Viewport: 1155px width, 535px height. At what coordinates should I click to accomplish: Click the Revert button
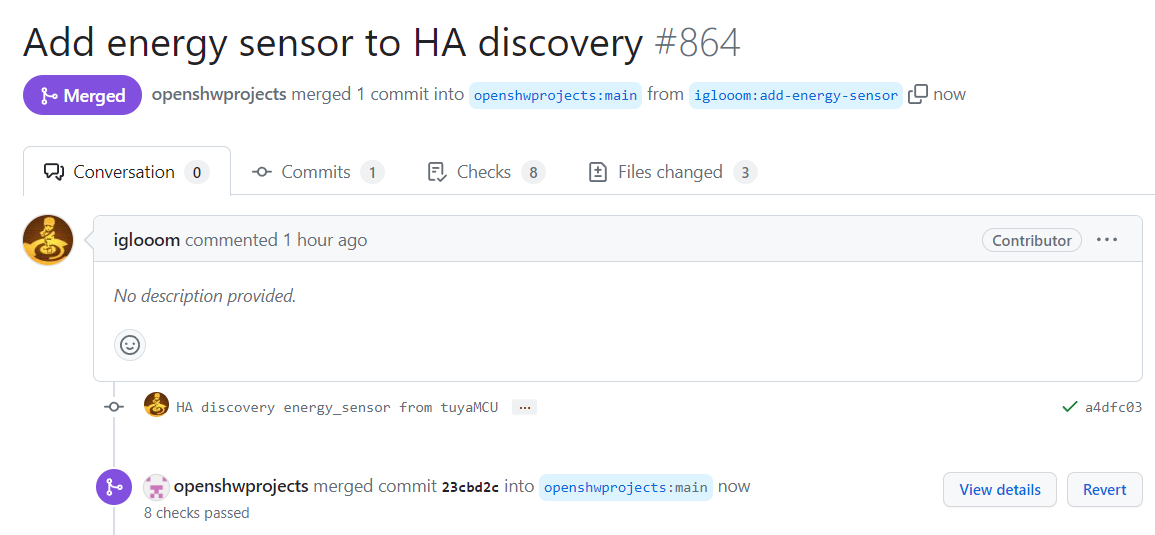pos(1104,489)
